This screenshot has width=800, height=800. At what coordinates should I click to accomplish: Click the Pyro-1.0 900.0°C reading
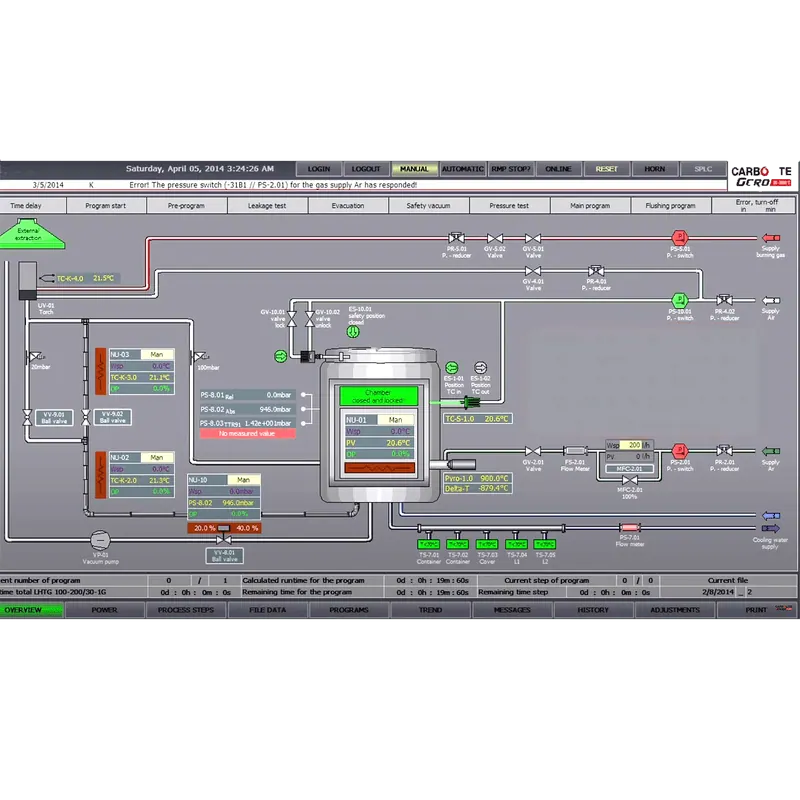[x=477, y=479]
